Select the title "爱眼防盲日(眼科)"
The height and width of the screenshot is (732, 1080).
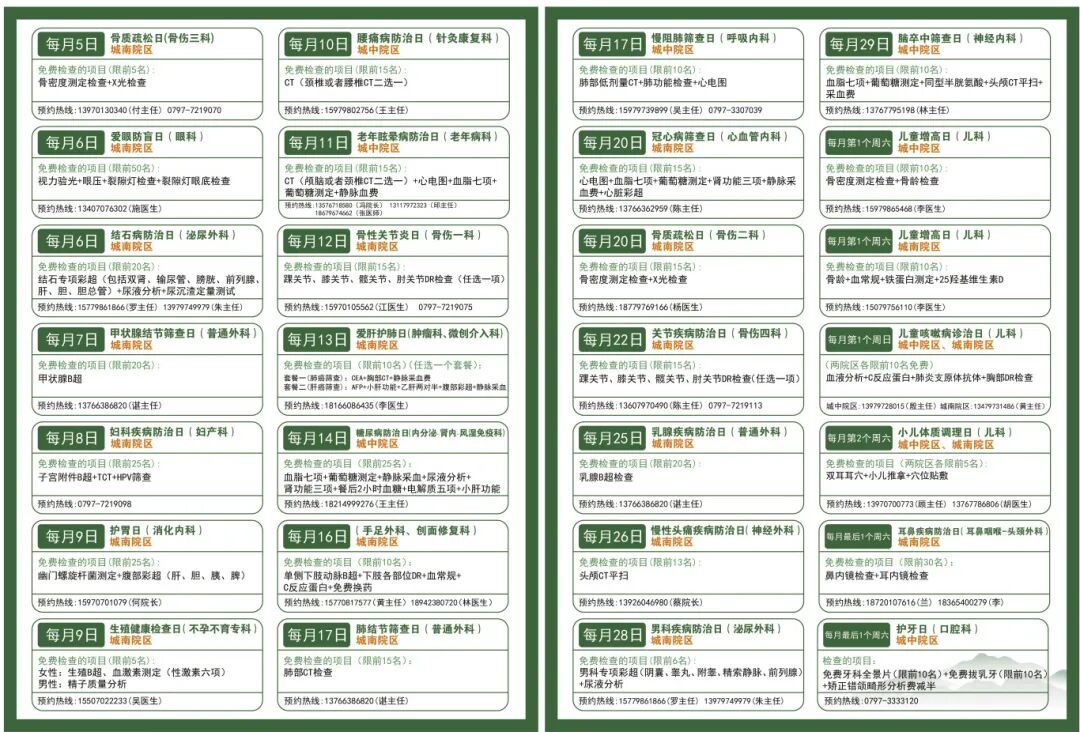point(157,136)
